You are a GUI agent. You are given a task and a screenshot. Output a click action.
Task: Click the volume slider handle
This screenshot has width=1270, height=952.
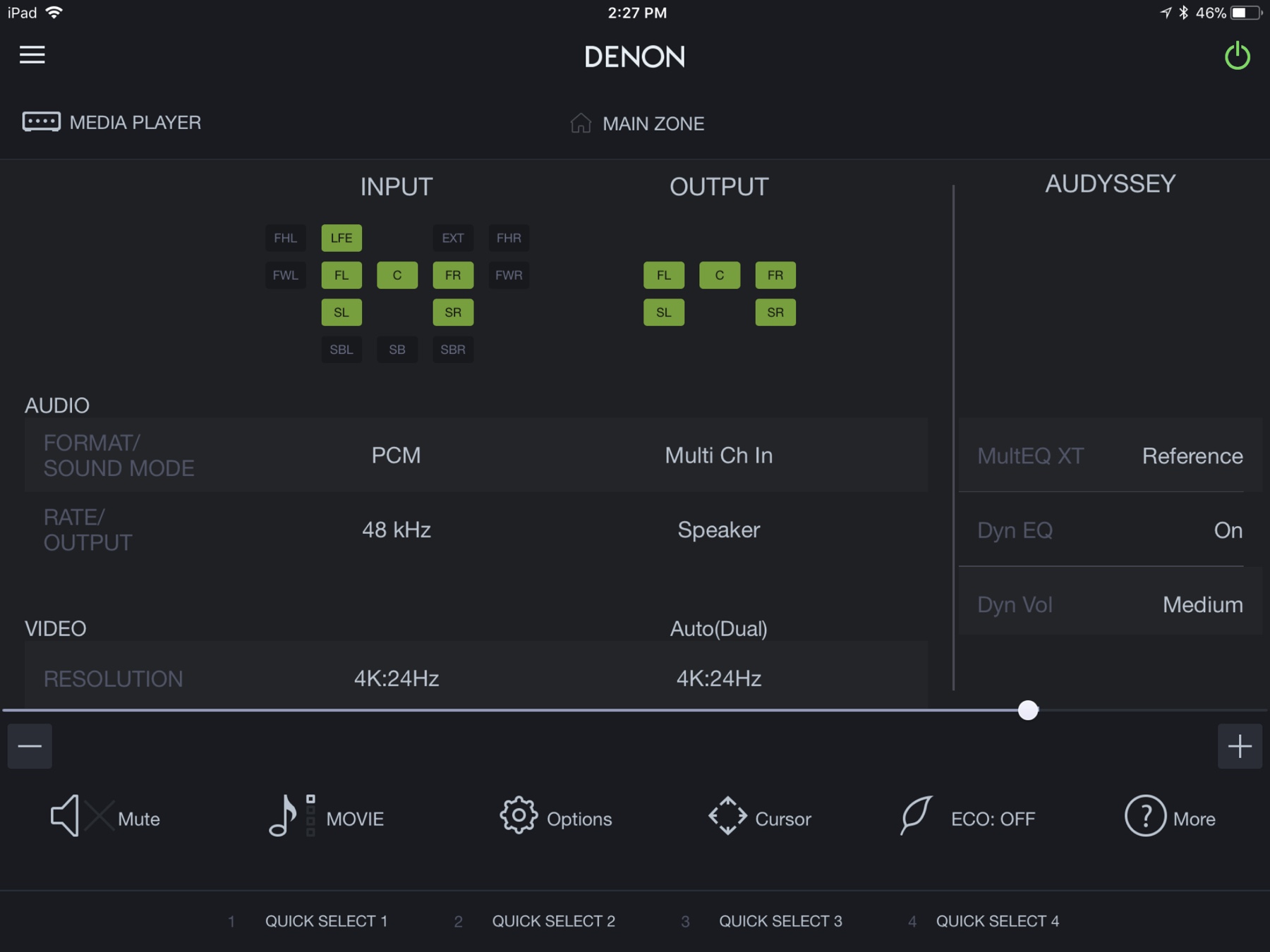tap(1028, 710)
